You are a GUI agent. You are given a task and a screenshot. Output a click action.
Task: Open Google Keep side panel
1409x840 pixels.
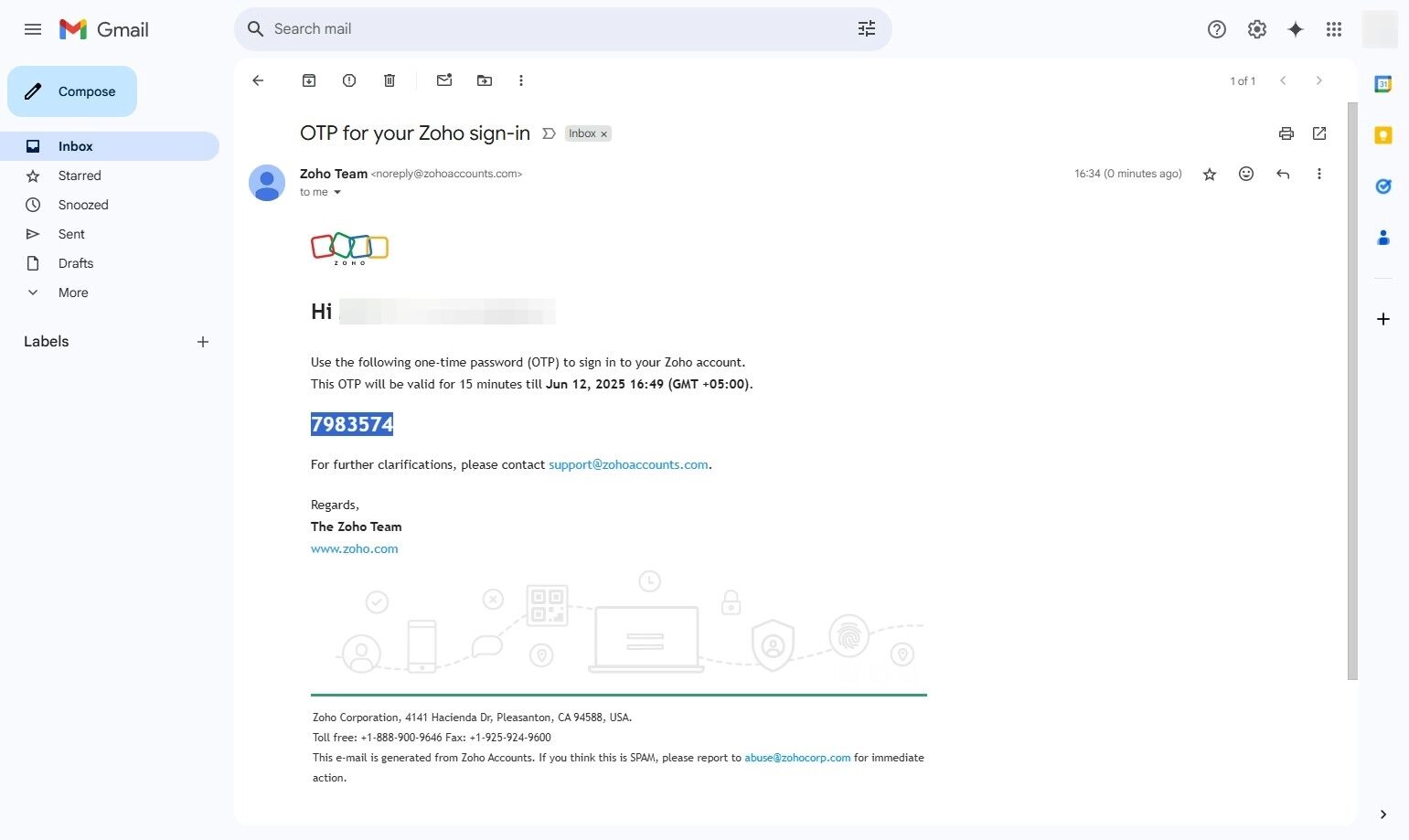tap(1383, 135)
